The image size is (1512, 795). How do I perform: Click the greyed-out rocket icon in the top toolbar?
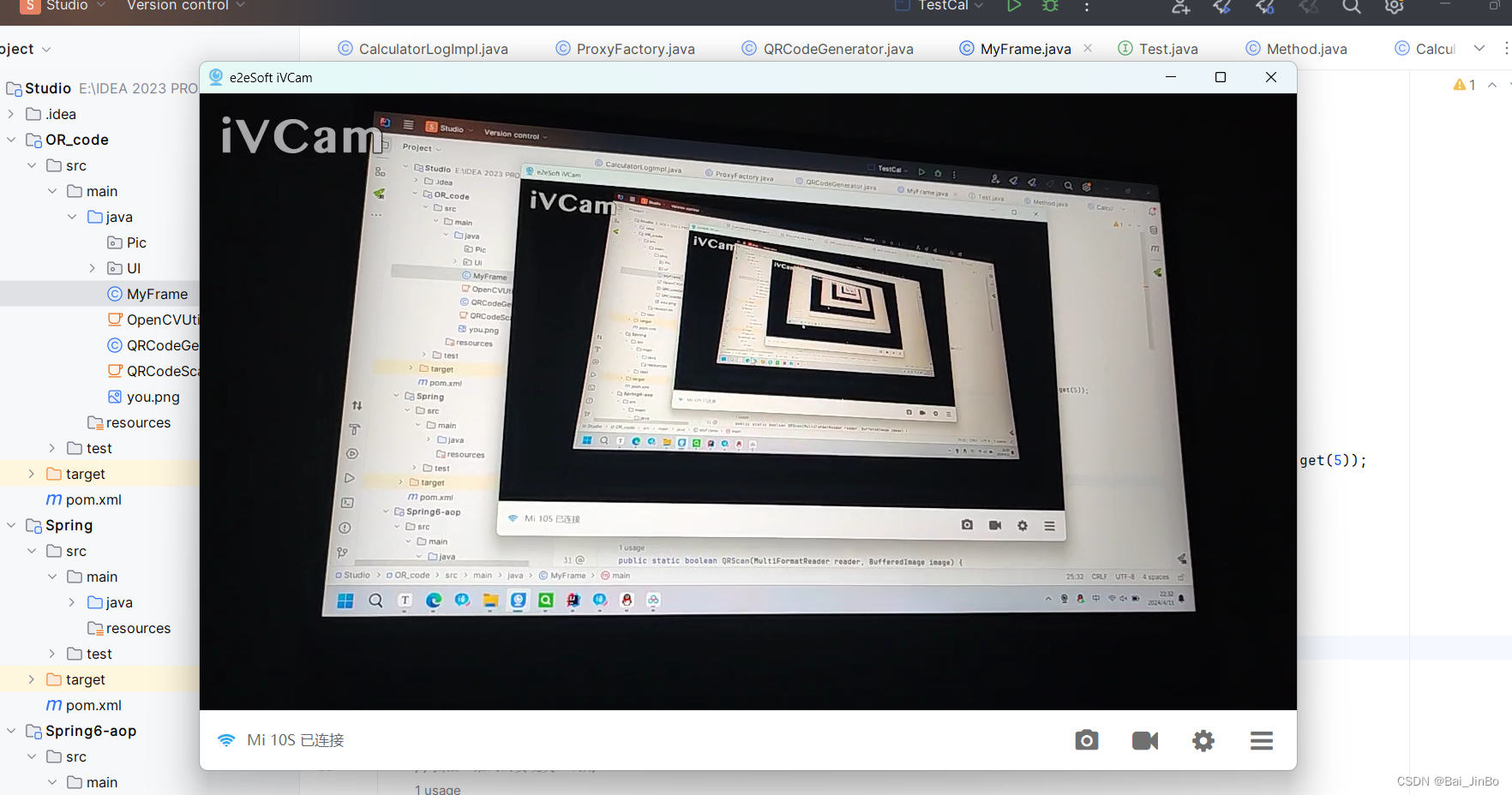pyautogui.click(x=1308, y=6)
